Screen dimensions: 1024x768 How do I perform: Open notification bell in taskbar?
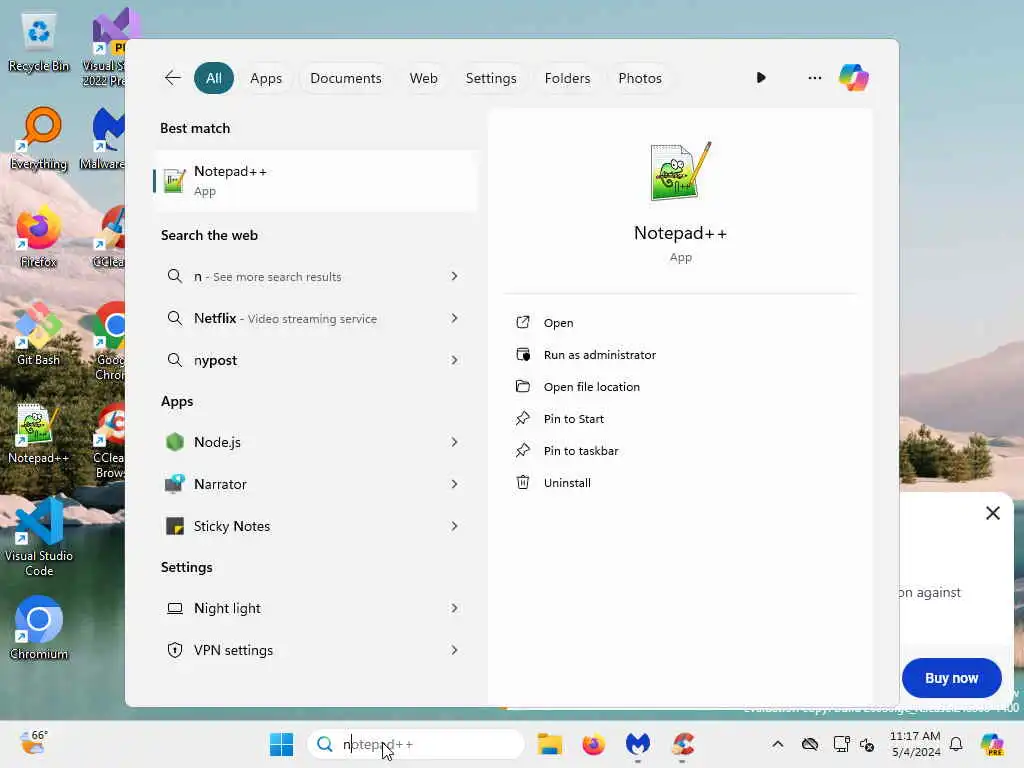956,744
